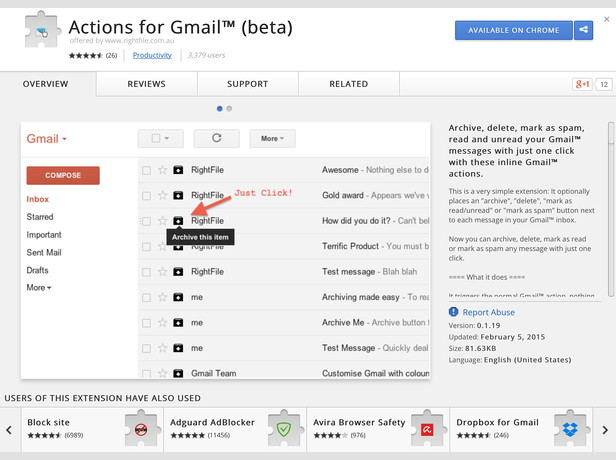Click archive icon on Test Message Quickly row
This screenshot has width=616, height=460.
point(178,348)
